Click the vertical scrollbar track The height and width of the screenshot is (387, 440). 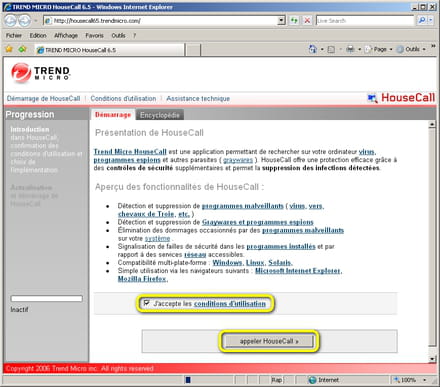point(432,237)
